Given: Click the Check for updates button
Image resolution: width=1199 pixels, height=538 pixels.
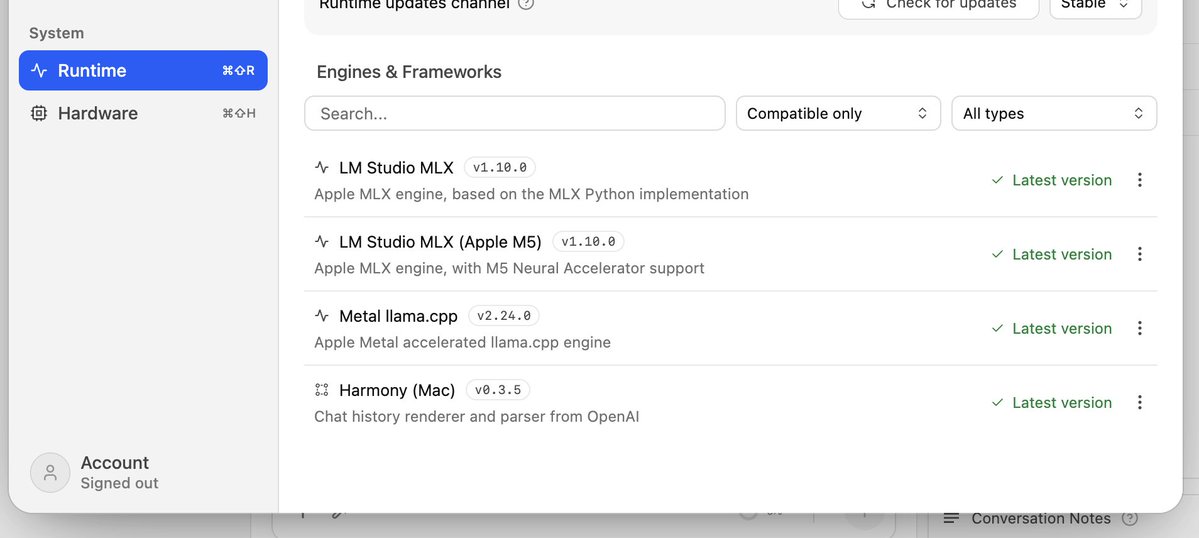Looking at the screenshot, I should [939, 6].
